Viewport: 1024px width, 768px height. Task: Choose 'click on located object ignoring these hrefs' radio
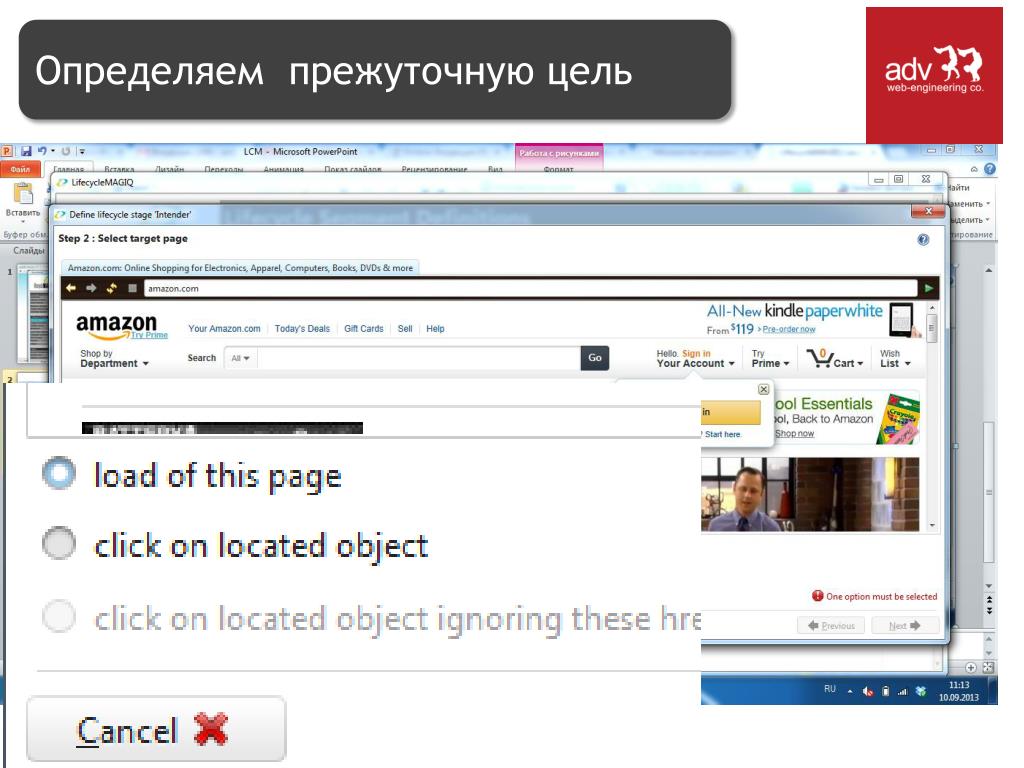(59, 616)
